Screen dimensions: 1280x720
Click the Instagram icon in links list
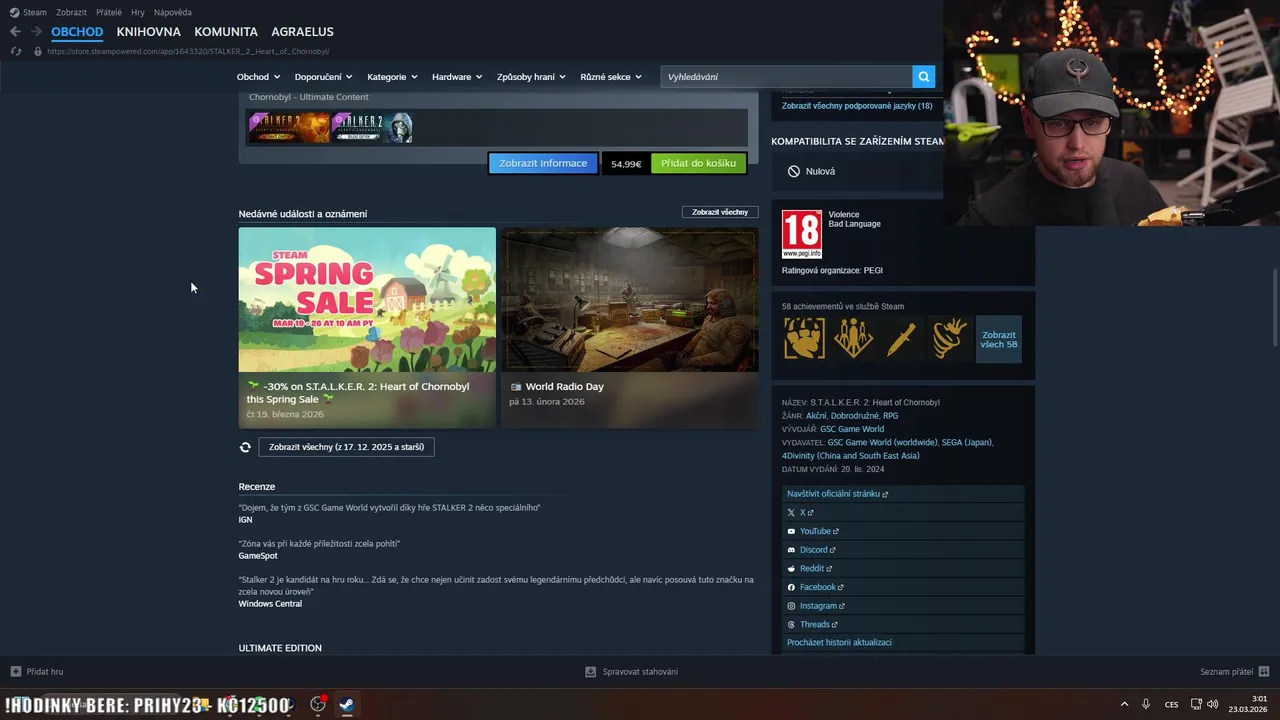(x=791, y=606)
